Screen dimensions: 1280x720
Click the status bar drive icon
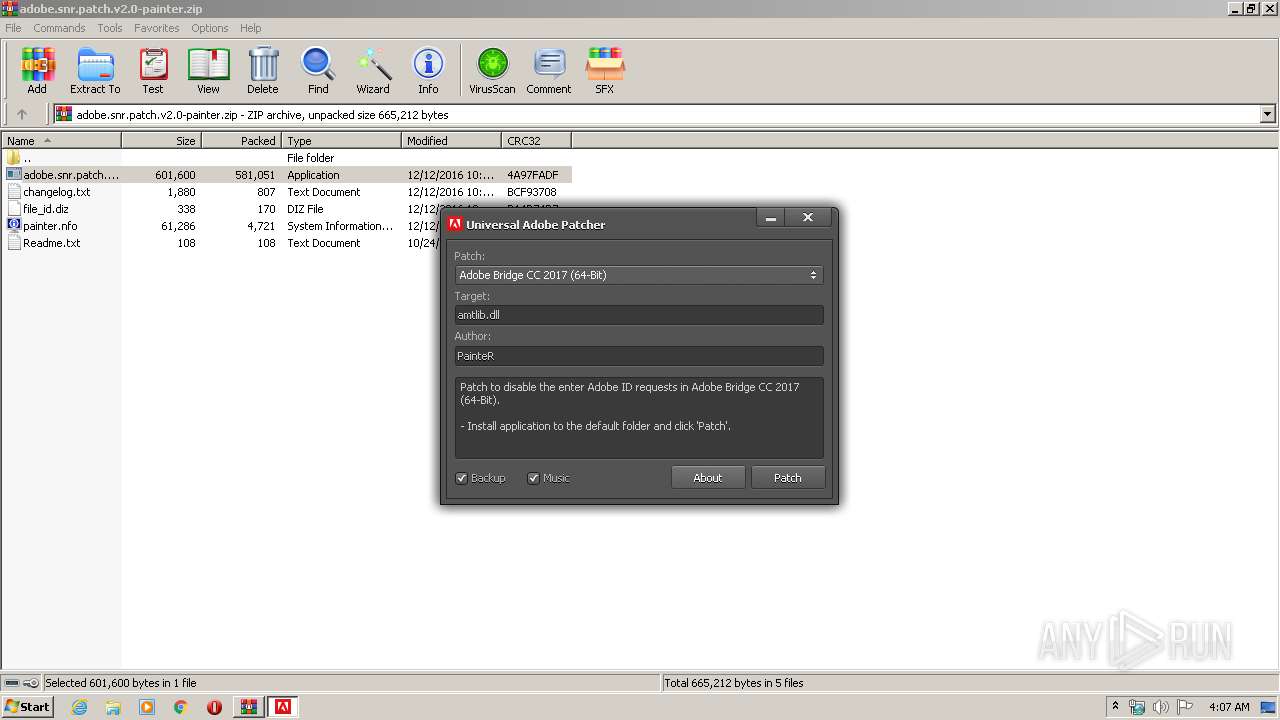click(12, 683)
